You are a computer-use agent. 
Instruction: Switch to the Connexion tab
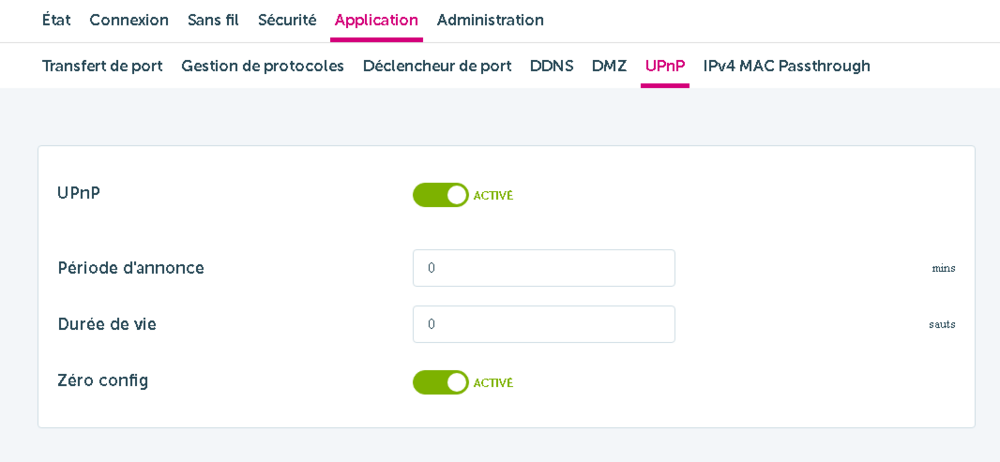tap(129, 20)
